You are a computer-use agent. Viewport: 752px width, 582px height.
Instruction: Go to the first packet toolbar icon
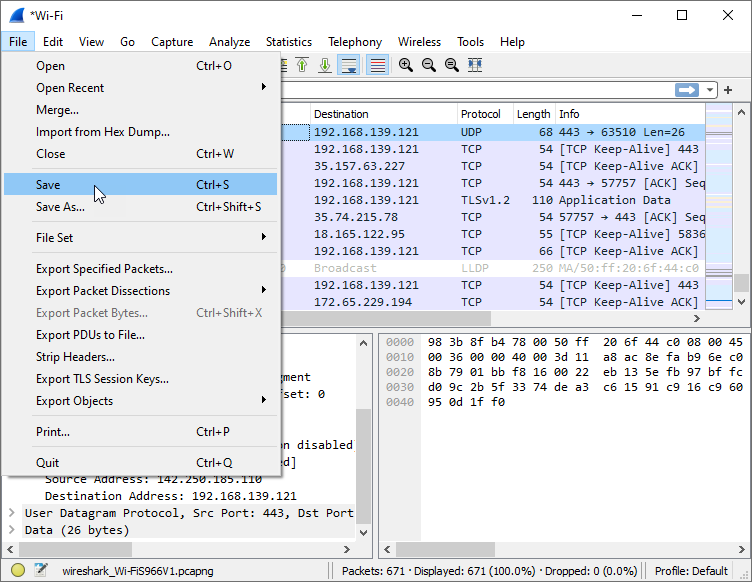[302, 65]
